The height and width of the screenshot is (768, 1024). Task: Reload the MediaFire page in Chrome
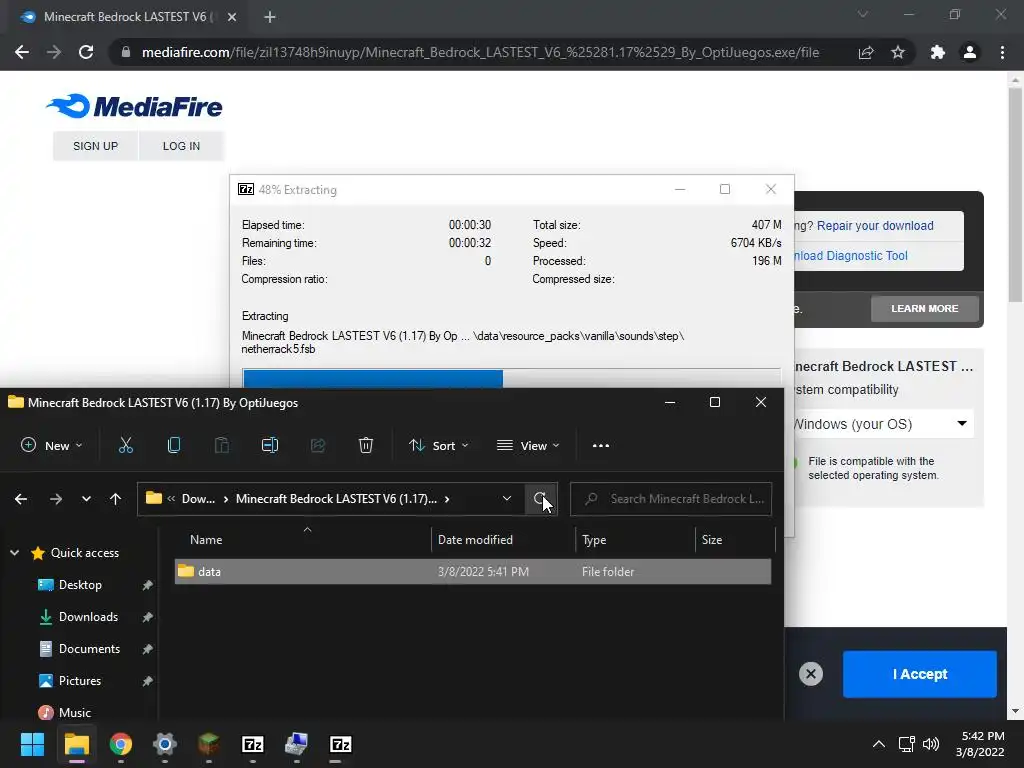click(x=86, y=52)
